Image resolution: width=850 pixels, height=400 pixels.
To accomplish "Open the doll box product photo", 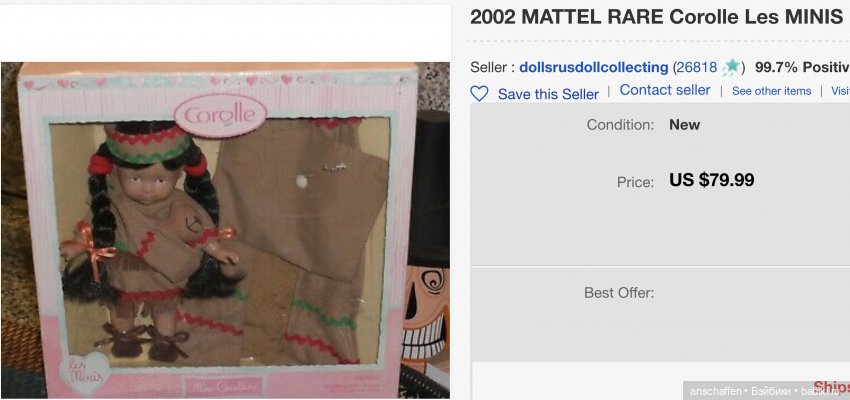I will pos(225,230).
